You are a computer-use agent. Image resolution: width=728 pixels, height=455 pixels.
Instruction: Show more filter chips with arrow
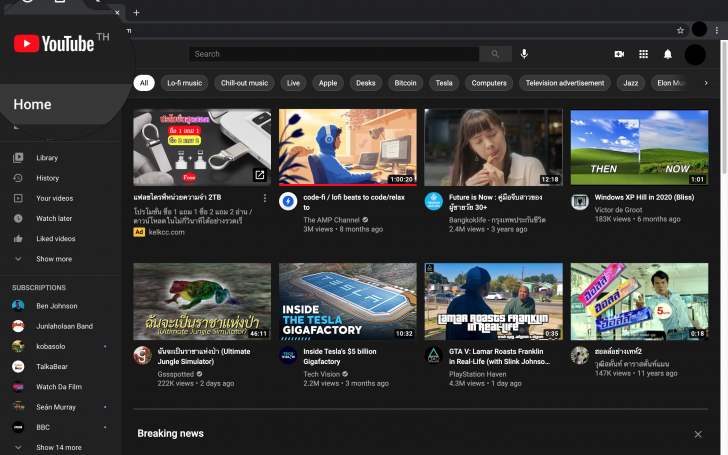pyautogui.click(x=706, y=83)
